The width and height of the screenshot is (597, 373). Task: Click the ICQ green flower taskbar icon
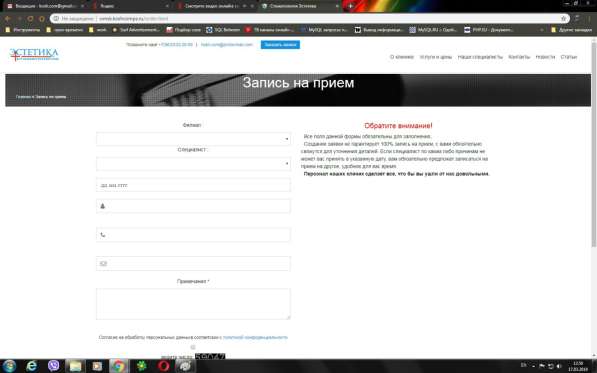coord(141,366)
